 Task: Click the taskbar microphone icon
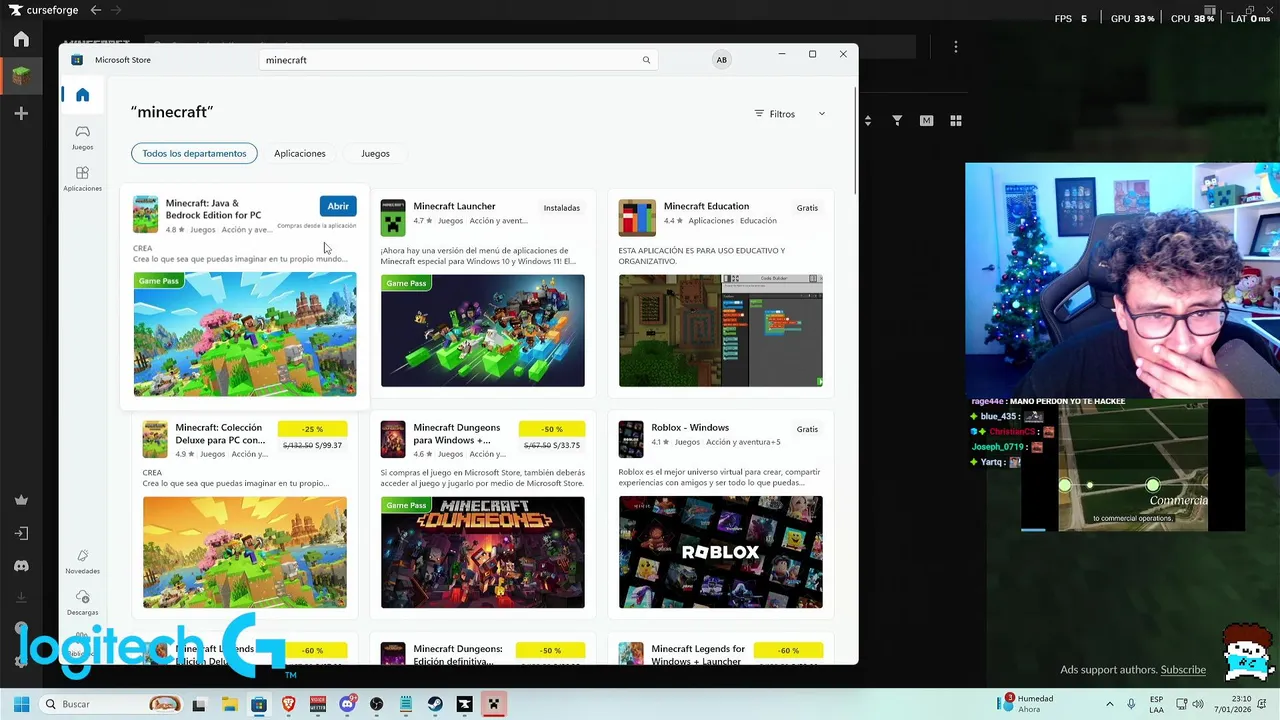click(1131, 704)
